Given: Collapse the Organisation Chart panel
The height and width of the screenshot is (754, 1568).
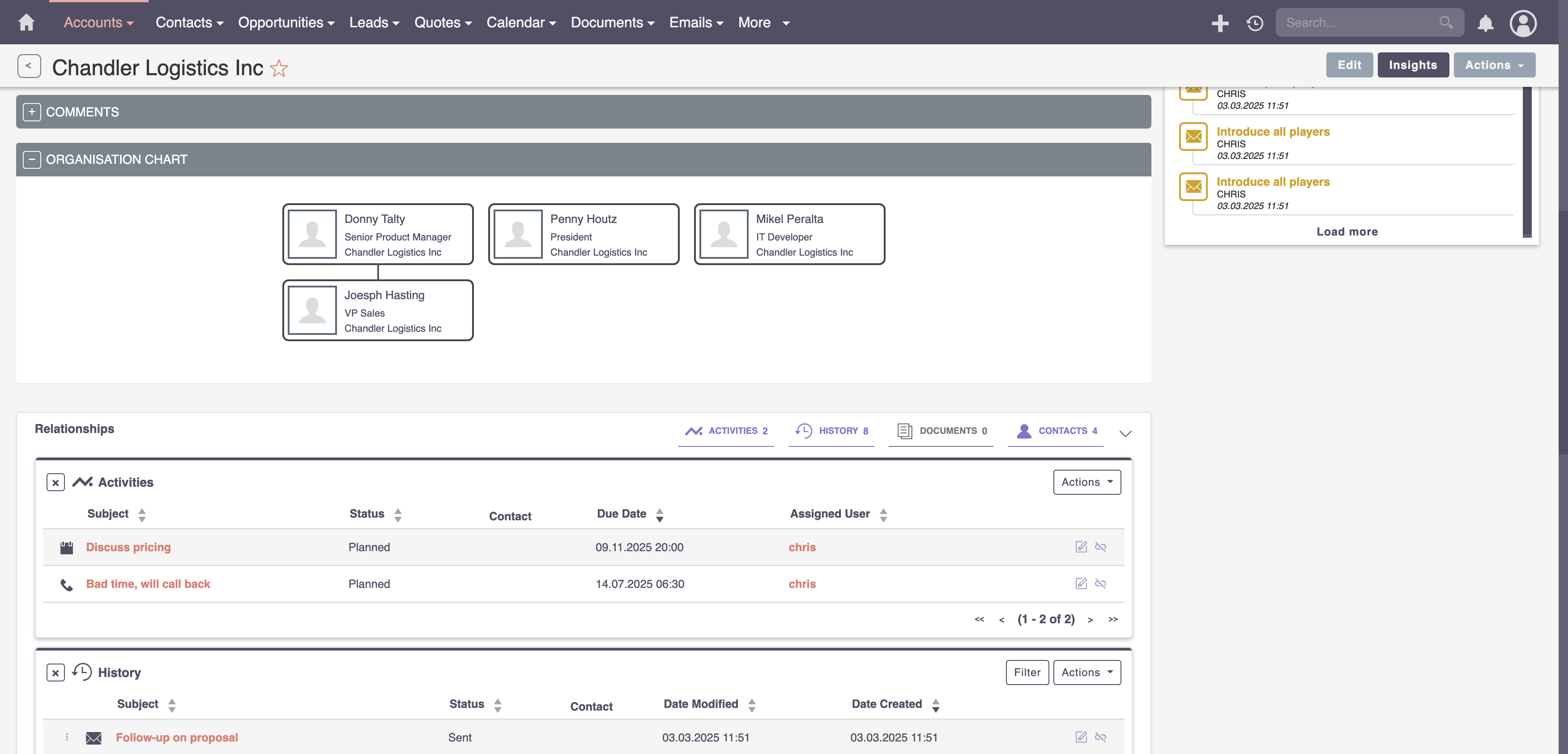Looking at the screenshot, I should tap(32, 159).
